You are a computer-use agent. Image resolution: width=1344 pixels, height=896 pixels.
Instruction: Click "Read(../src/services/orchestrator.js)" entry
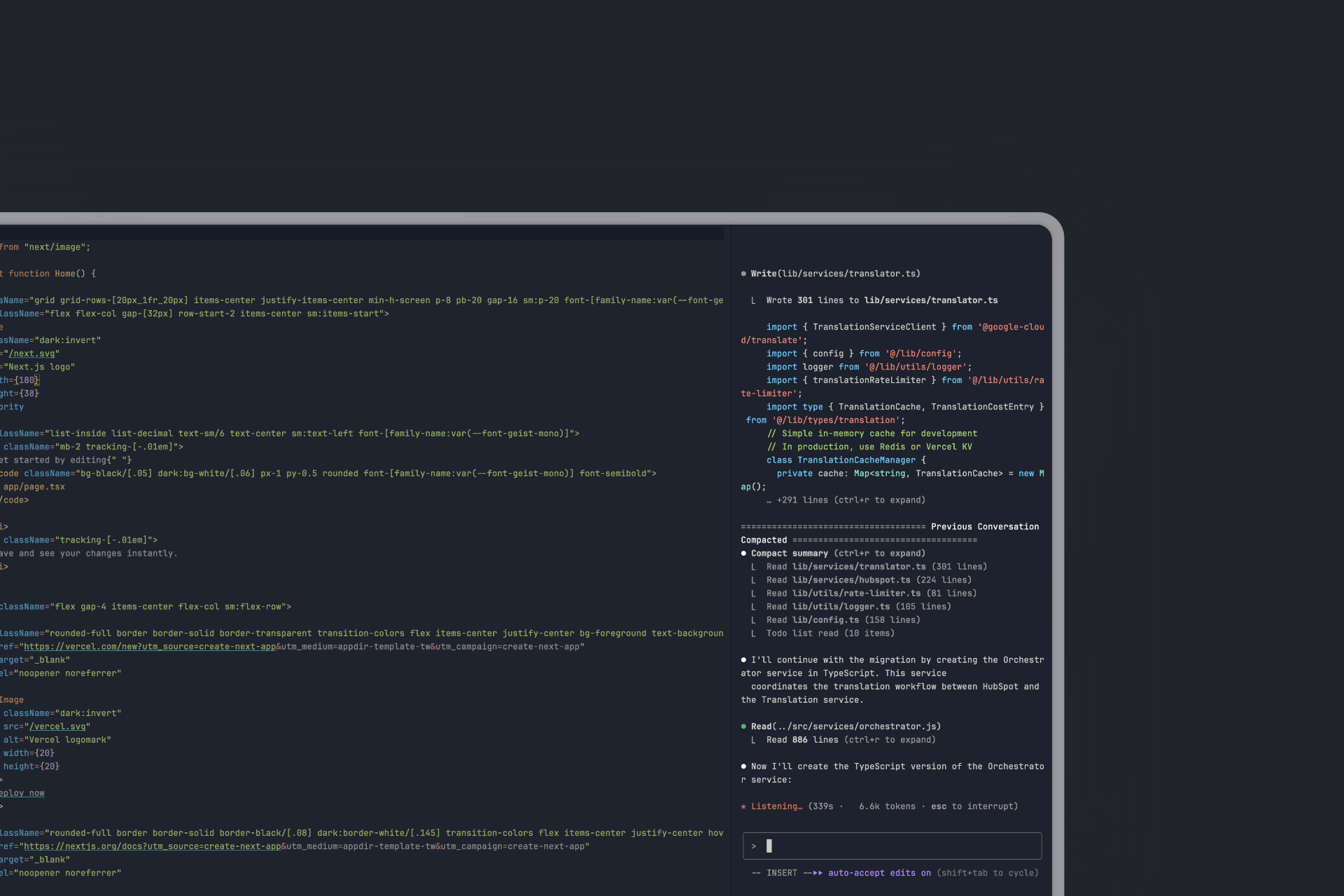tap(841, 727)
